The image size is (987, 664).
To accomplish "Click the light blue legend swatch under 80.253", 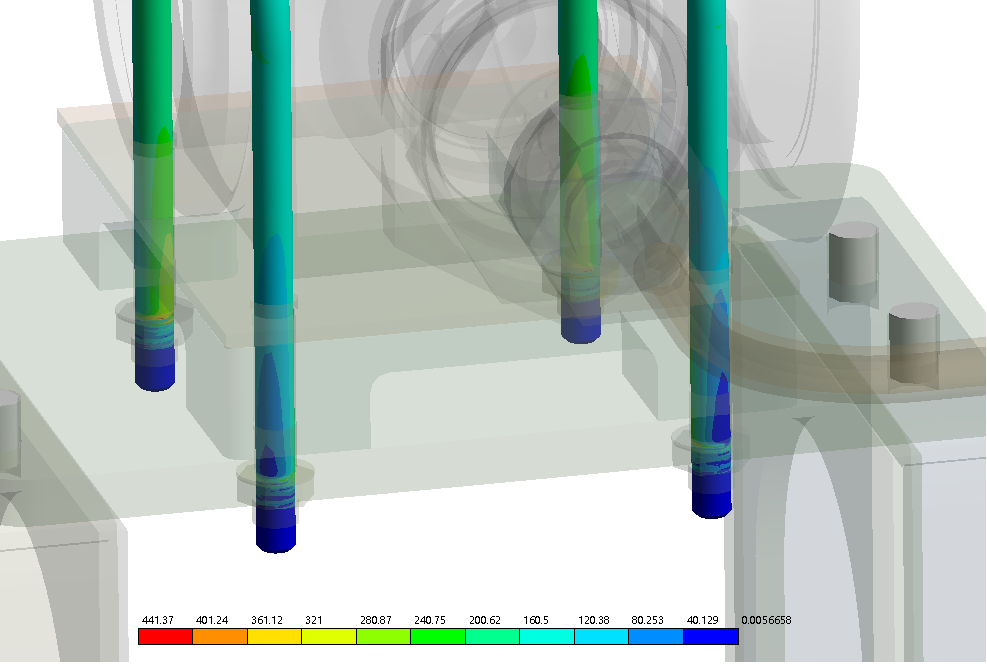I will click(656, 636).
